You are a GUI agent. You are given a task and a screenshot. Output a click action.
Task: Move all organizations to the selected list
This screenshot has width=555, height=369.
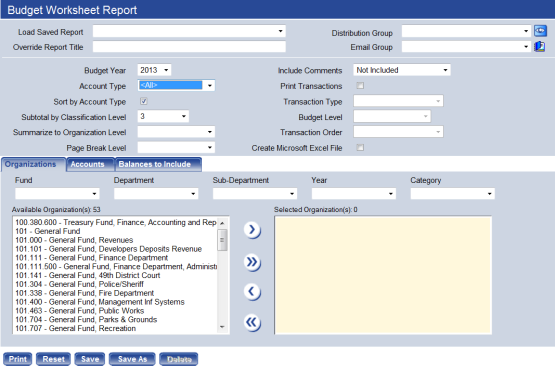pos(252,262)
